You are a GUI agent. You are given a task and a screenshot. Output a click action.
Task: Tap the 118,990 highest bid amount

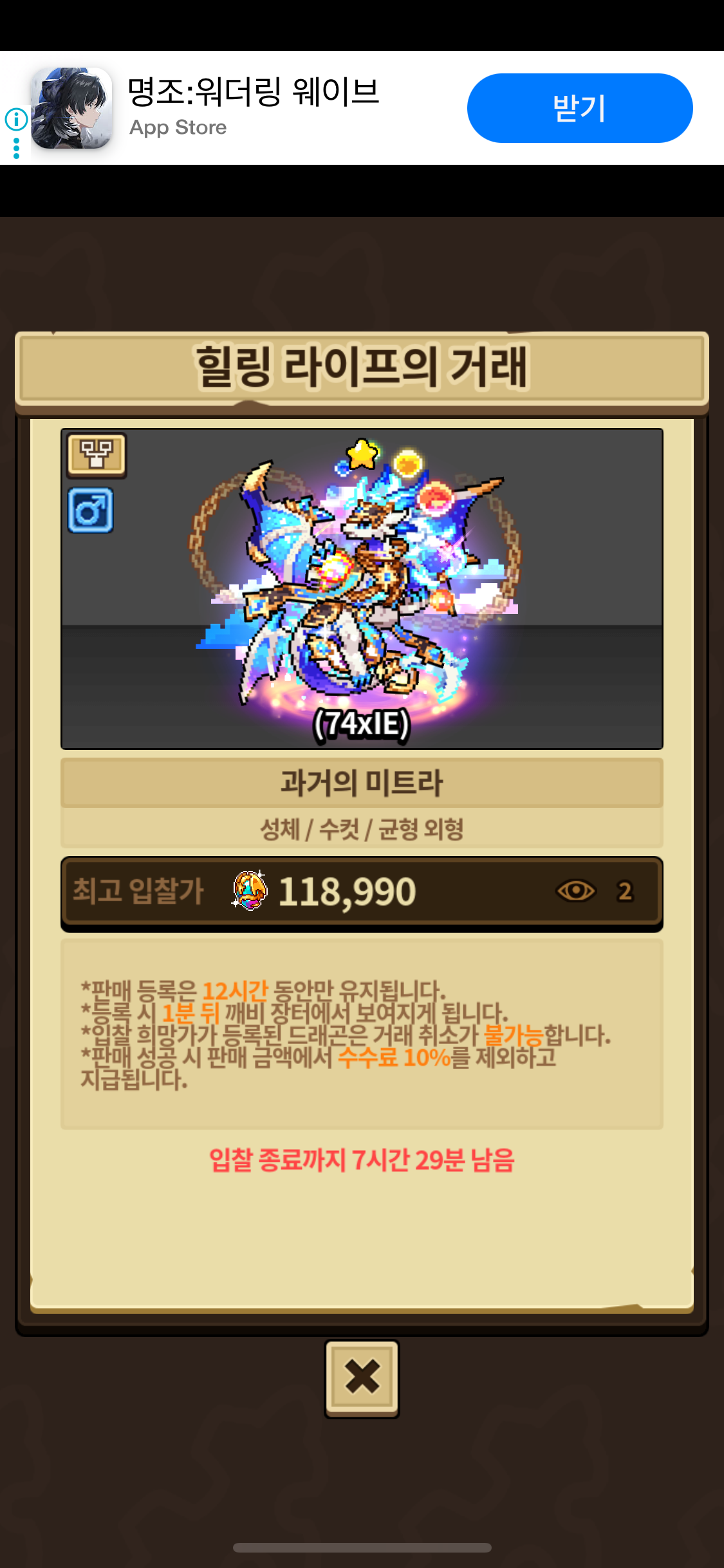click(347, 892)
